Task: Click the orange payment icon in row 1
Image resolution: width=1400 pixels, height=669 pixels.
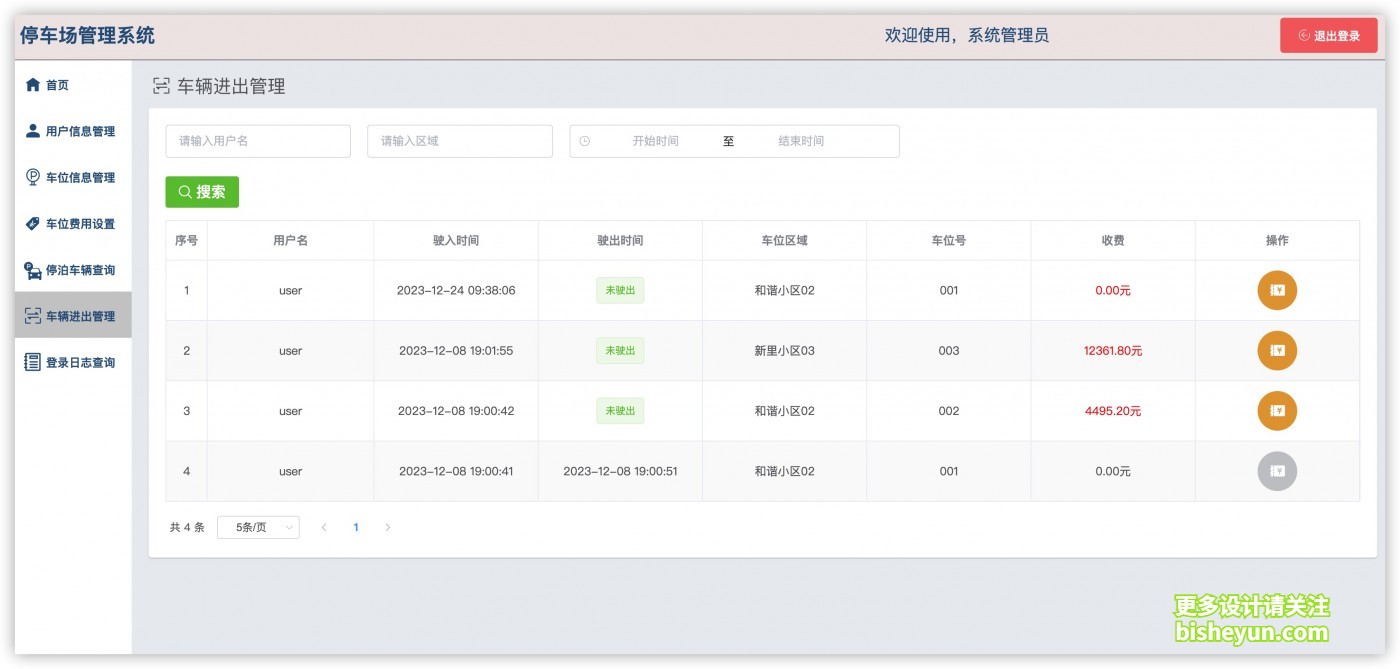Action: pos(1276,291)
